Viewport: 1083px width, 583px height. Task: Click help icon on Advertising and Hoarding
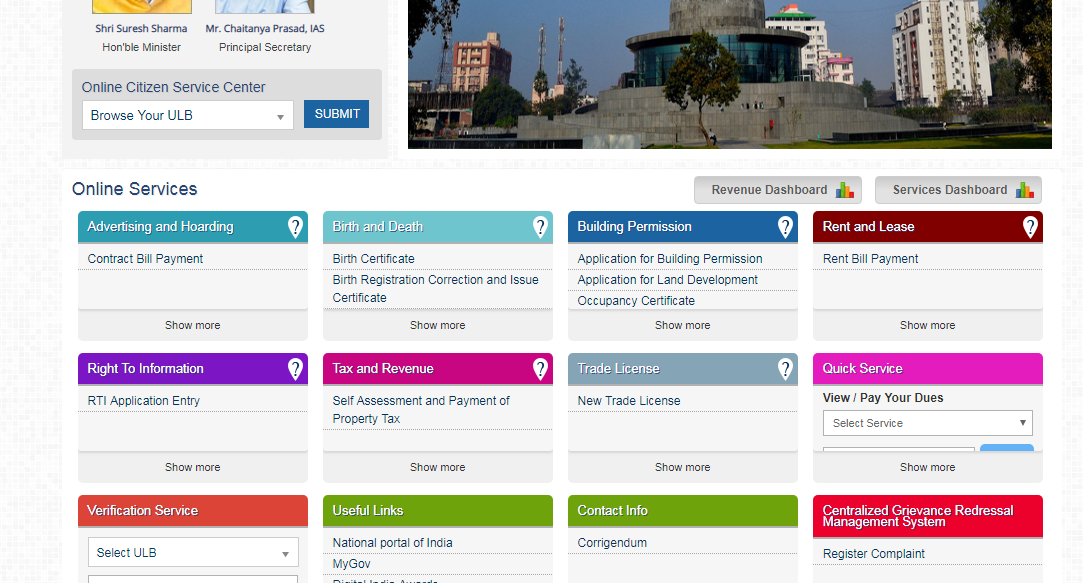pos(295,227)
